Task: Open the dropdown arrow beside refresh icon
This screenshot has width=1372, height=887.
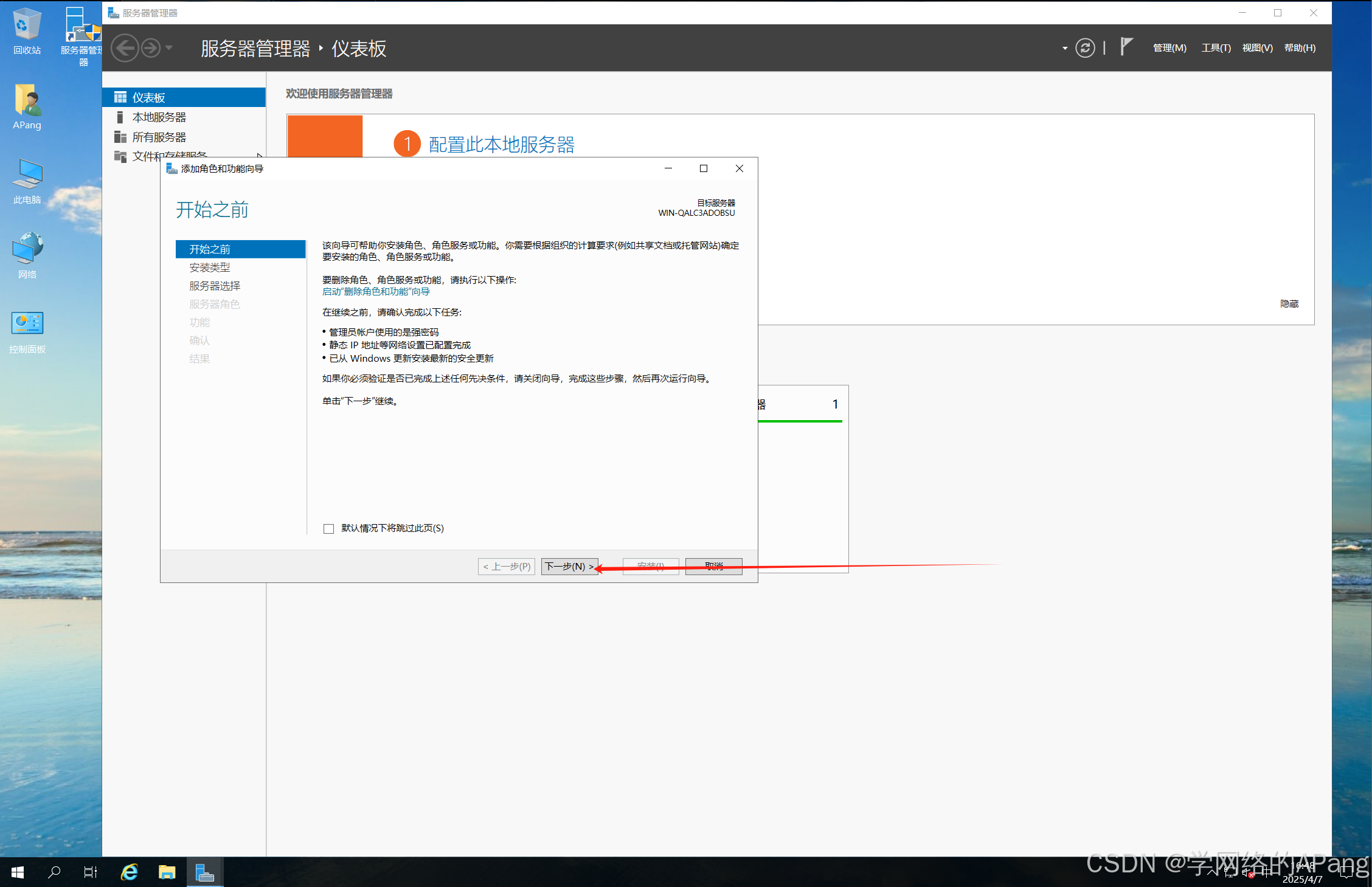Action: pos(1064,49)
